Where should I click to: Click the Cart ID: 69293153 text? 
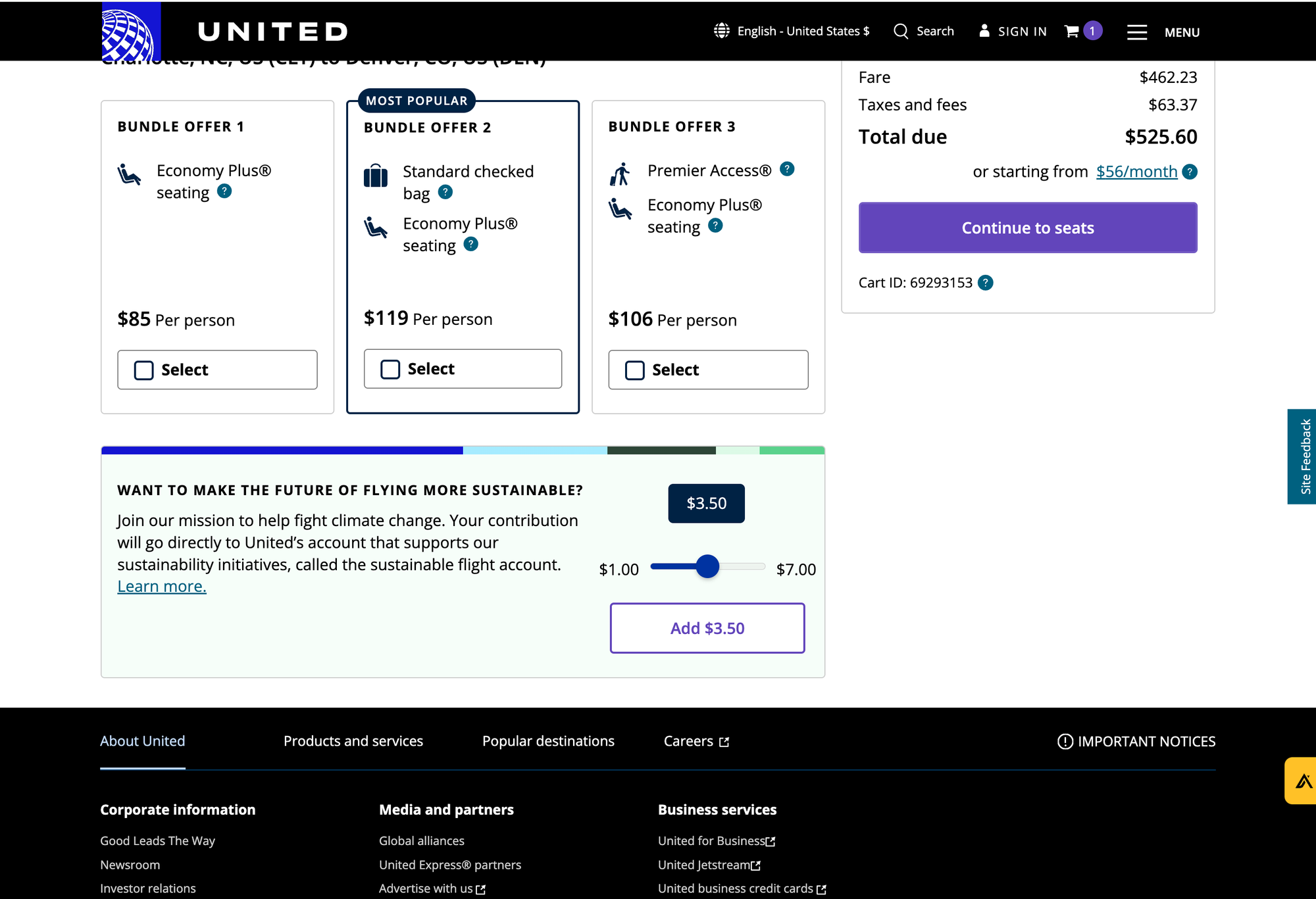pos(915,283)
